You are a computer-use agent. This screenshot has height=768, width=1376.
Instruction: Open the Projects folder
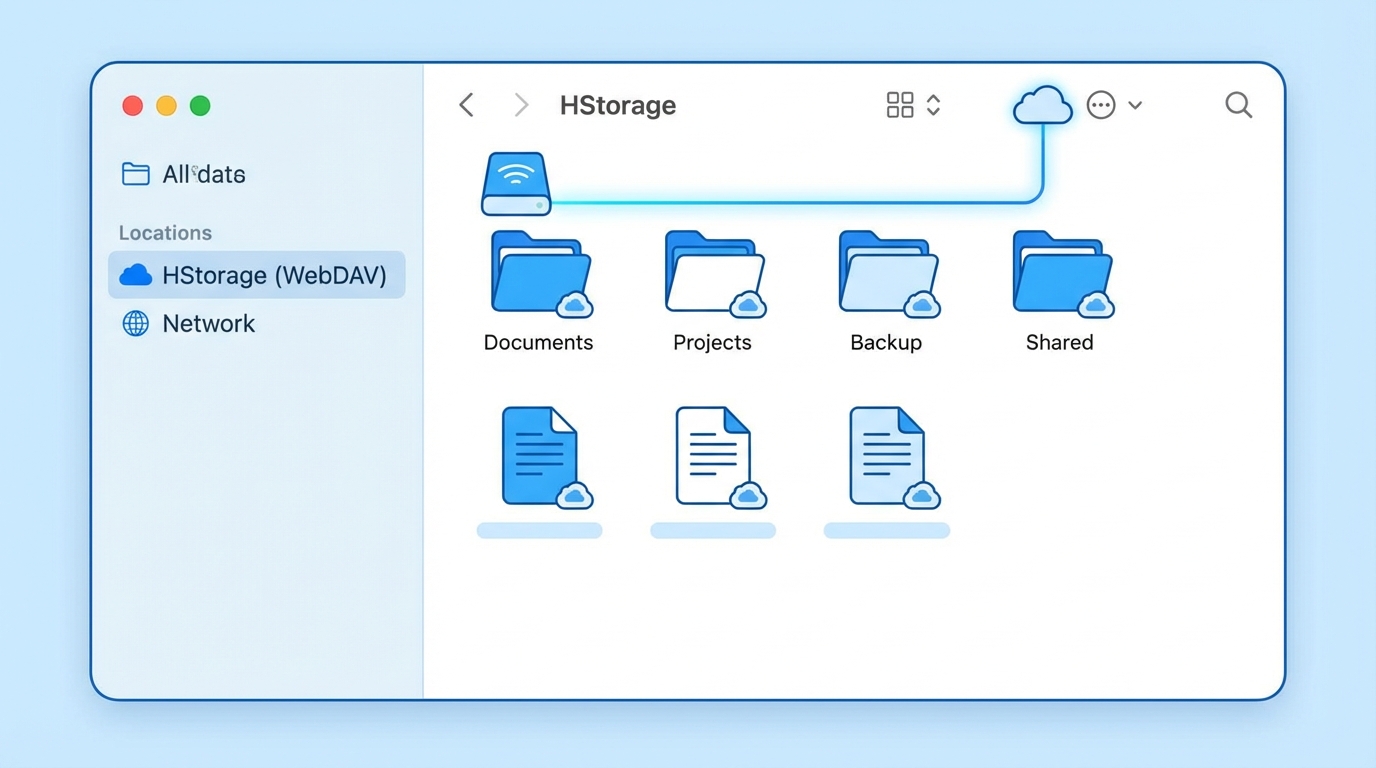[712, 272]
